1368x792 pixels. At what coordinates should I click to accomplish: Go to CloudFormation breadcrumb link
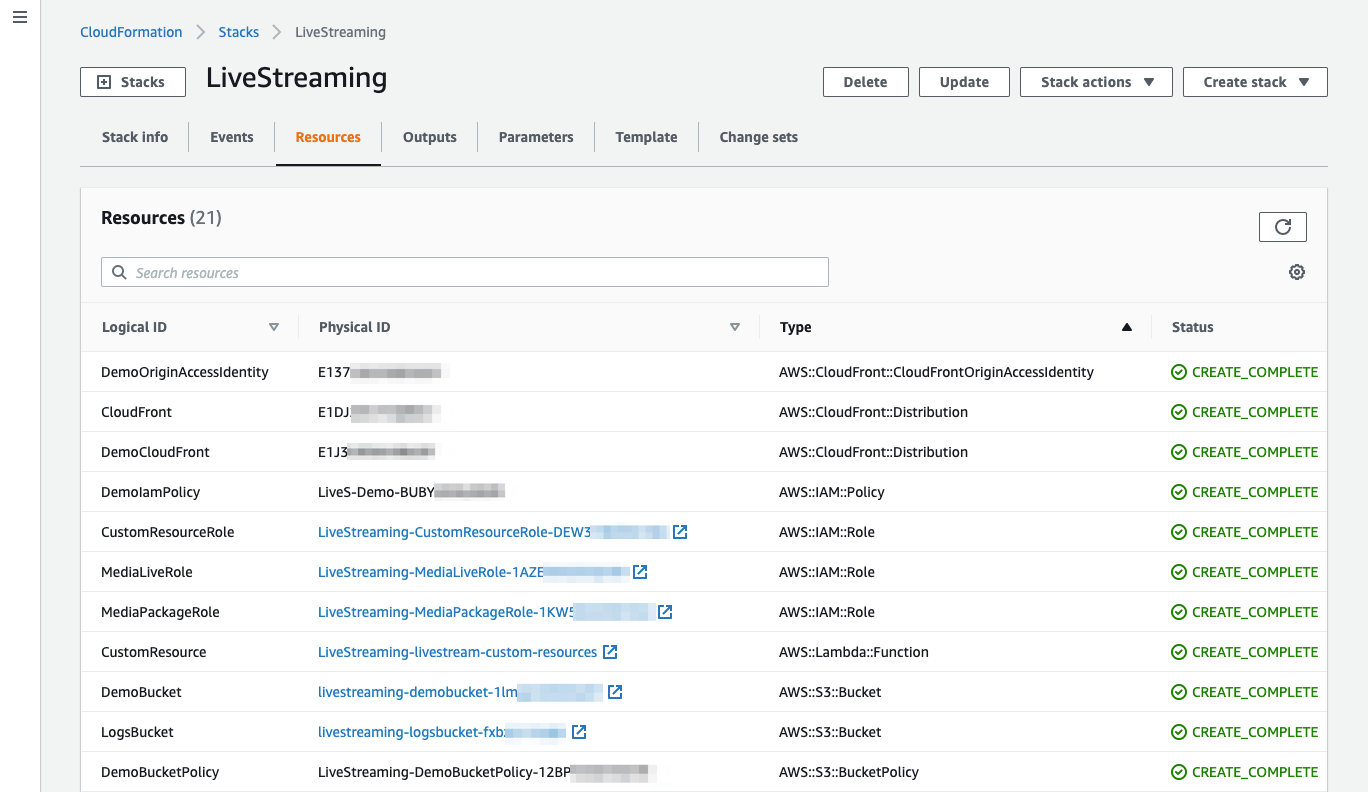click(131, 32)
